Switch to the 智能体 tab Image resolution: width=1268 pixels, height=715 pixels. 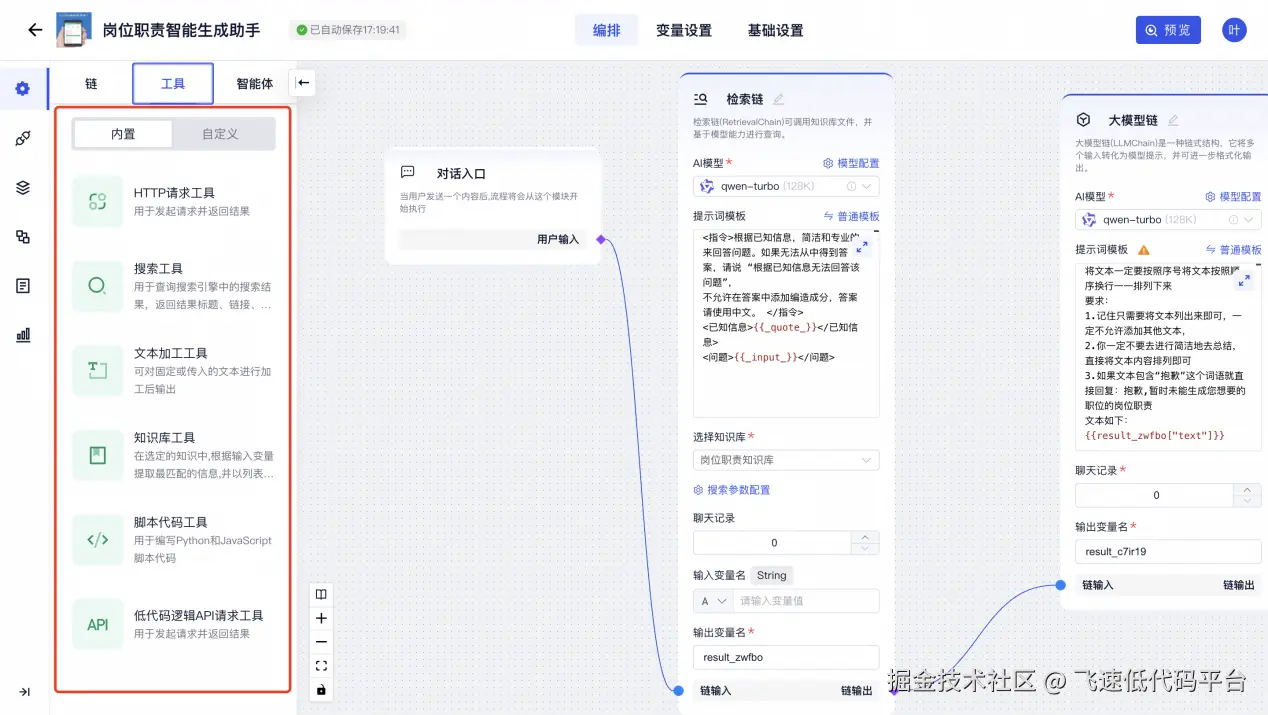(x=254, y=84)
